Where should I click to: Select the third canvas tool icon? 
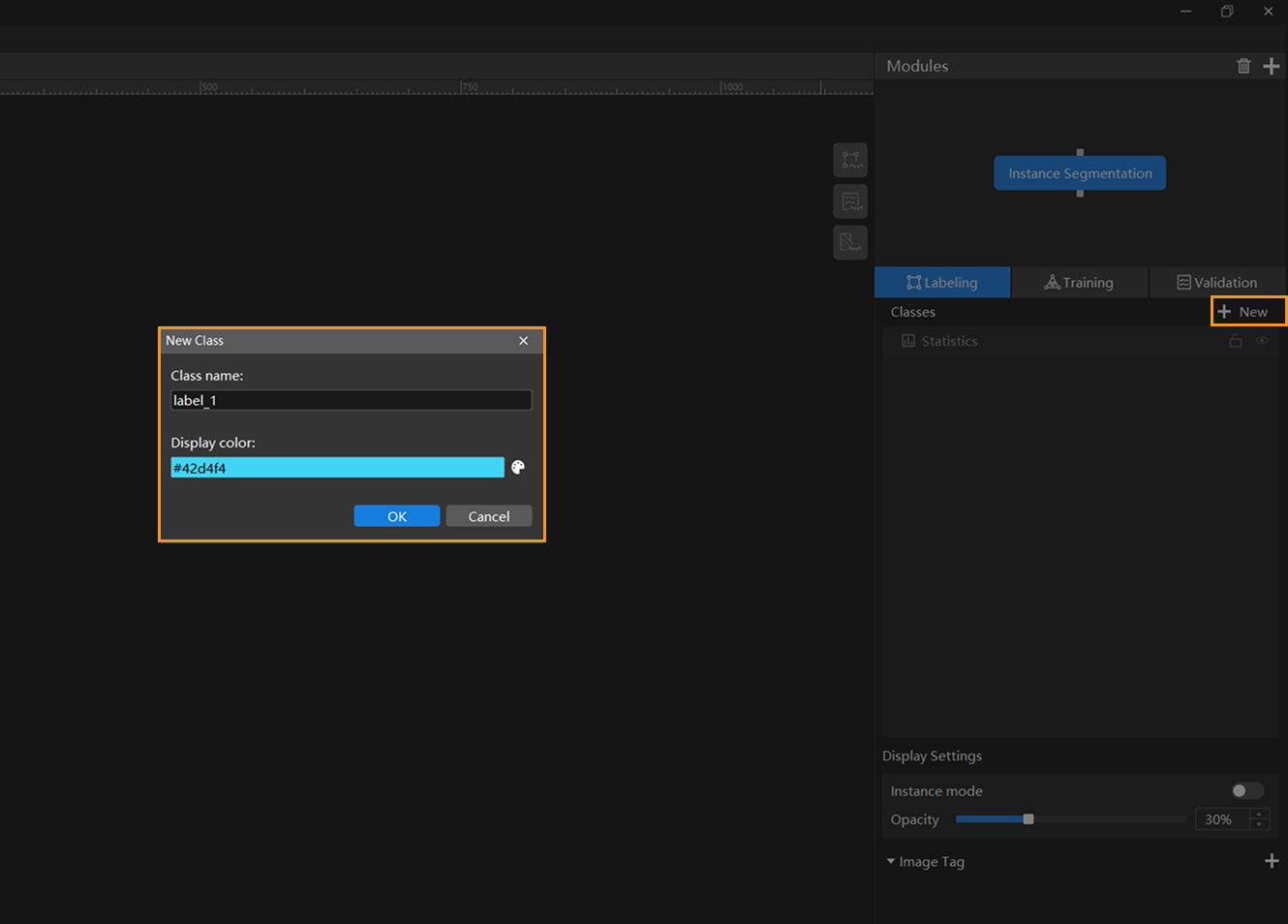tap(850, 242)
